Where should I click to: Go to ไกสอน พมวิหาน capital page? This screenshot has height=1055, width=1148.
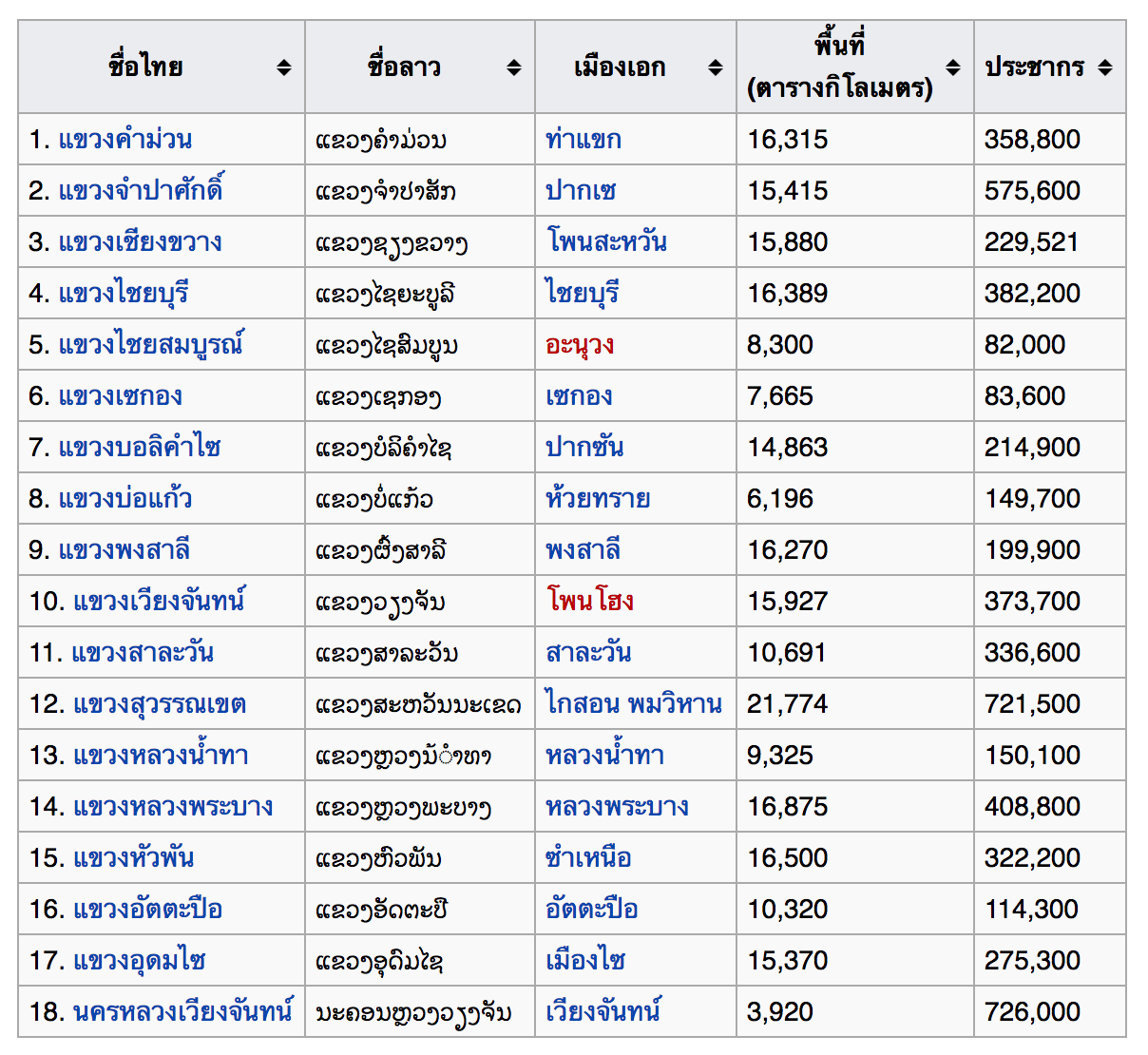(633, 704)
